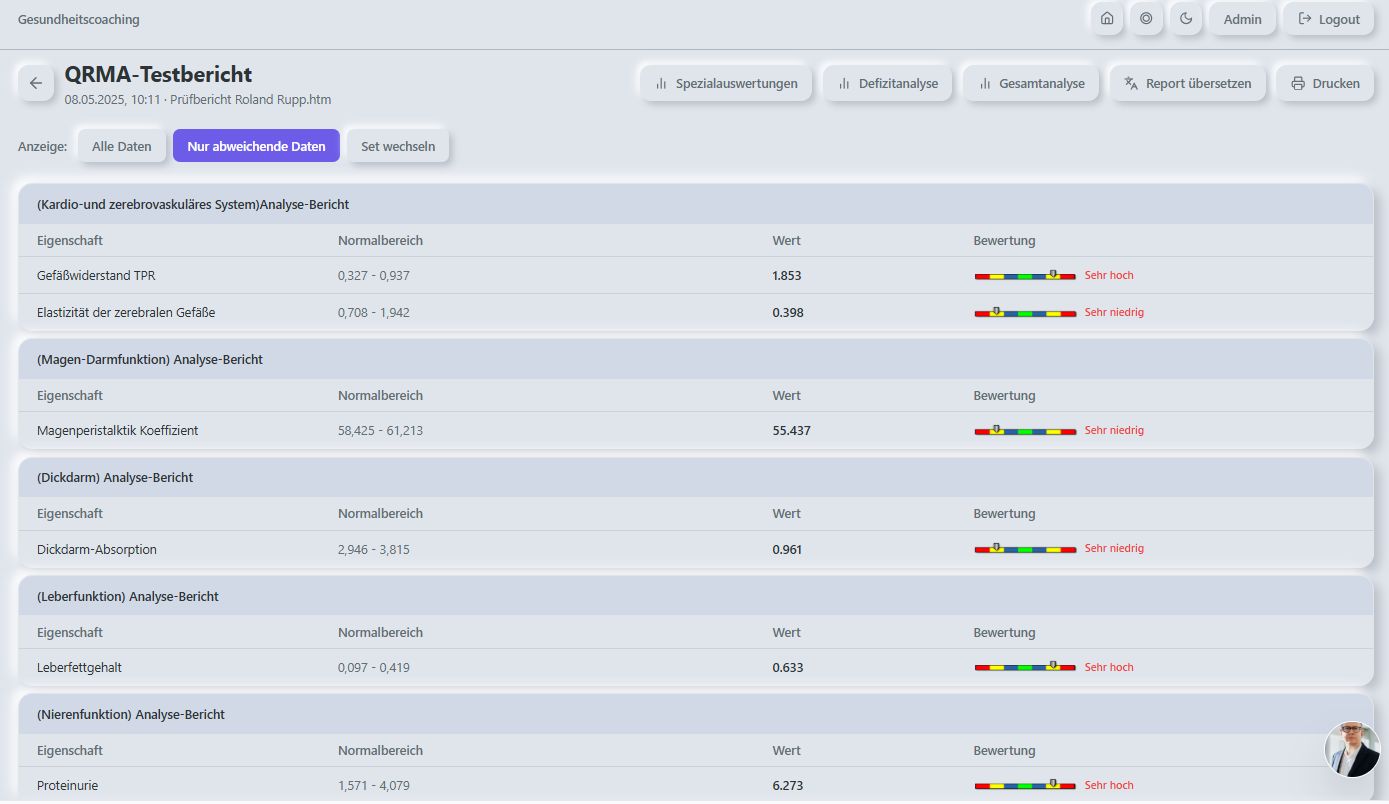Log out using the Logout button
Screen dimensions: 1389x804
[x=1328, y=19]
